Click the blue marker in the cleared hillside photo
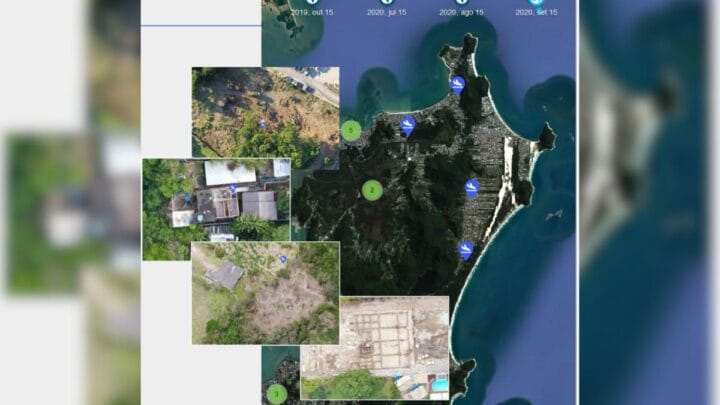 (284, 259)
